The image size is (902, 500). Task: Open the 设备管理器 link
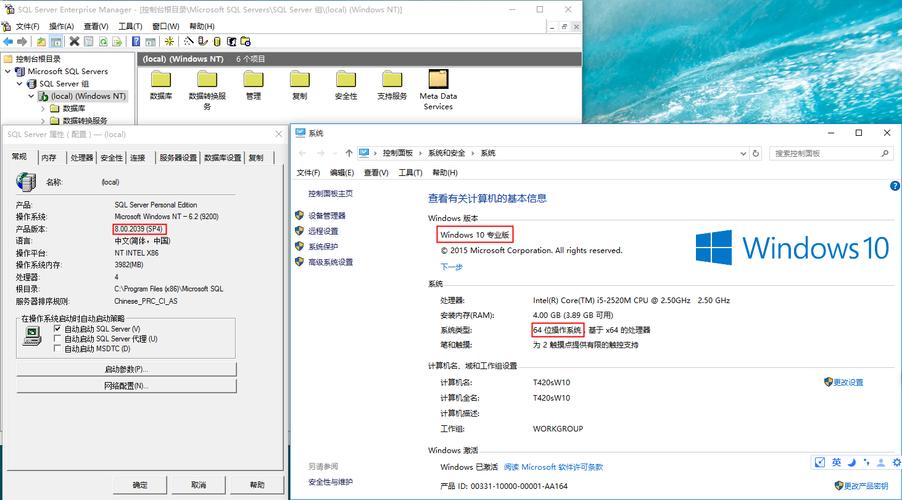click(327, 216)
